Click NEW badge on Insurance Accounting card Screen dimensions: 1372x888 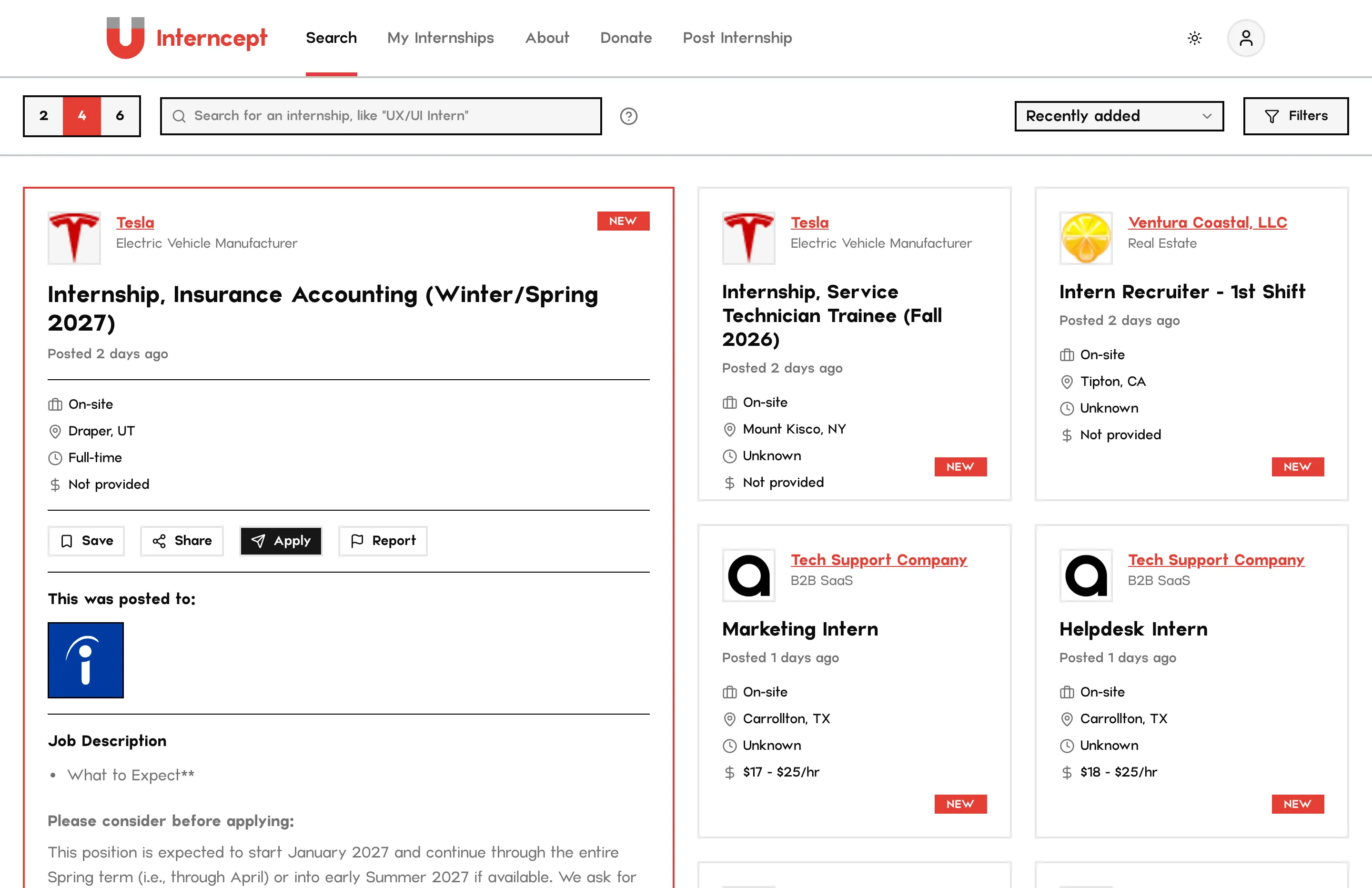pos(623,222)
